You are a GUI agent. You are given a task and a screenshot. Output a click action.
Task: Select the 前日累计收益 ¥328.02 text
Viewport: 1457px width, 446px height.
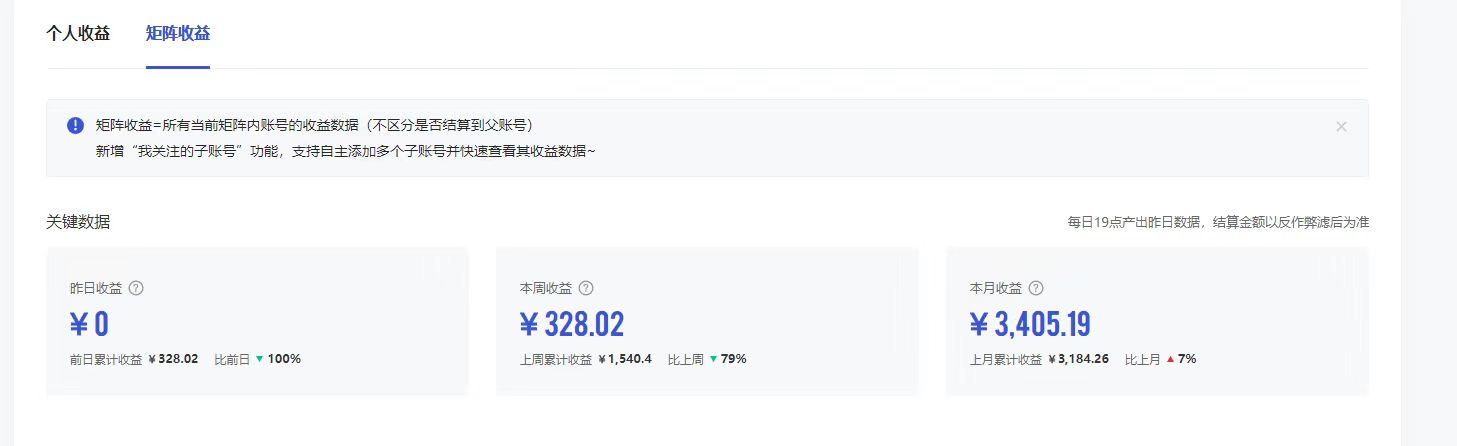tap(134, 359)
